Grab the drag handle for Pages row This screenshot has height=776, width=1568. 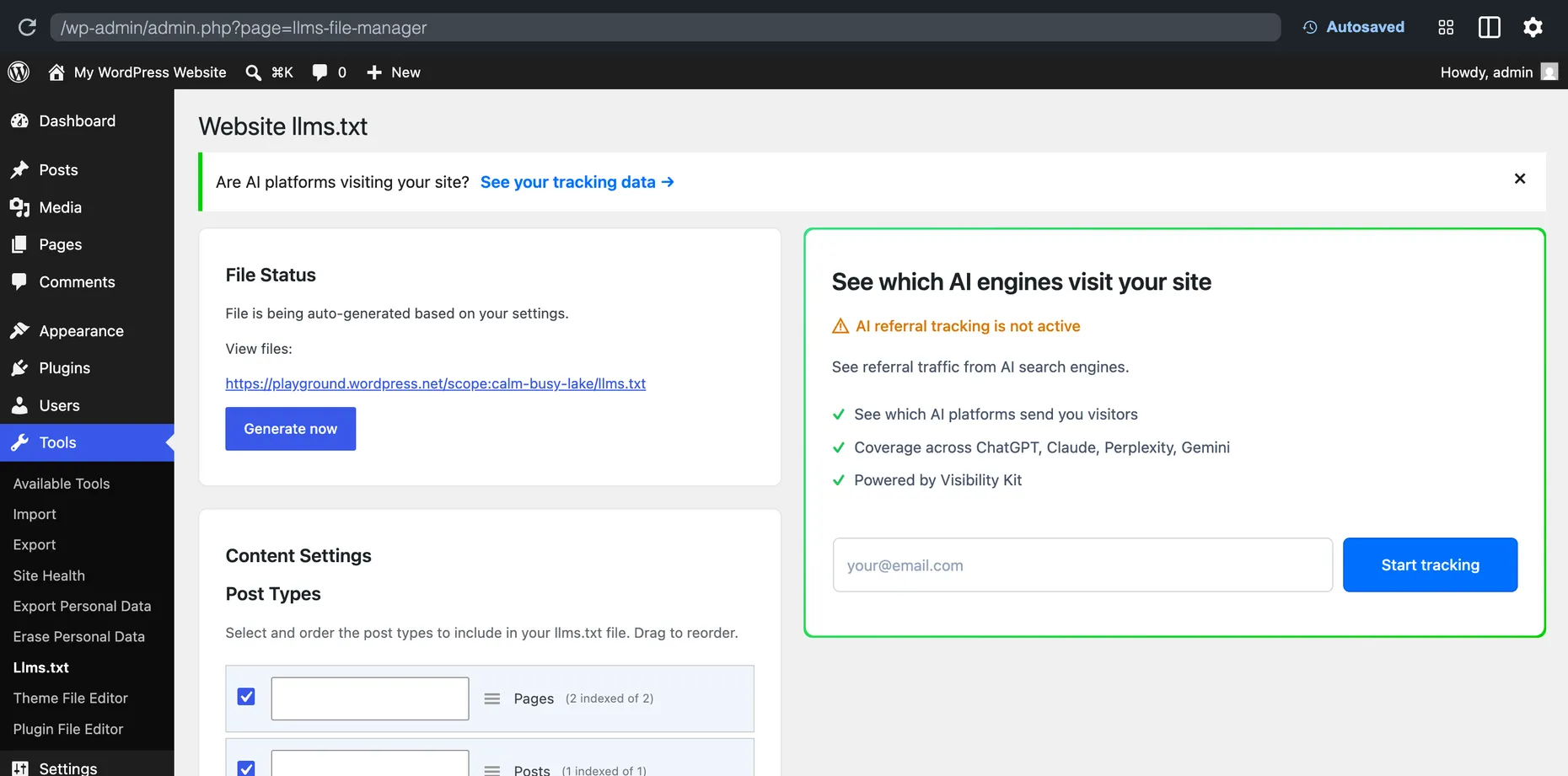click(x=492, y=698)
